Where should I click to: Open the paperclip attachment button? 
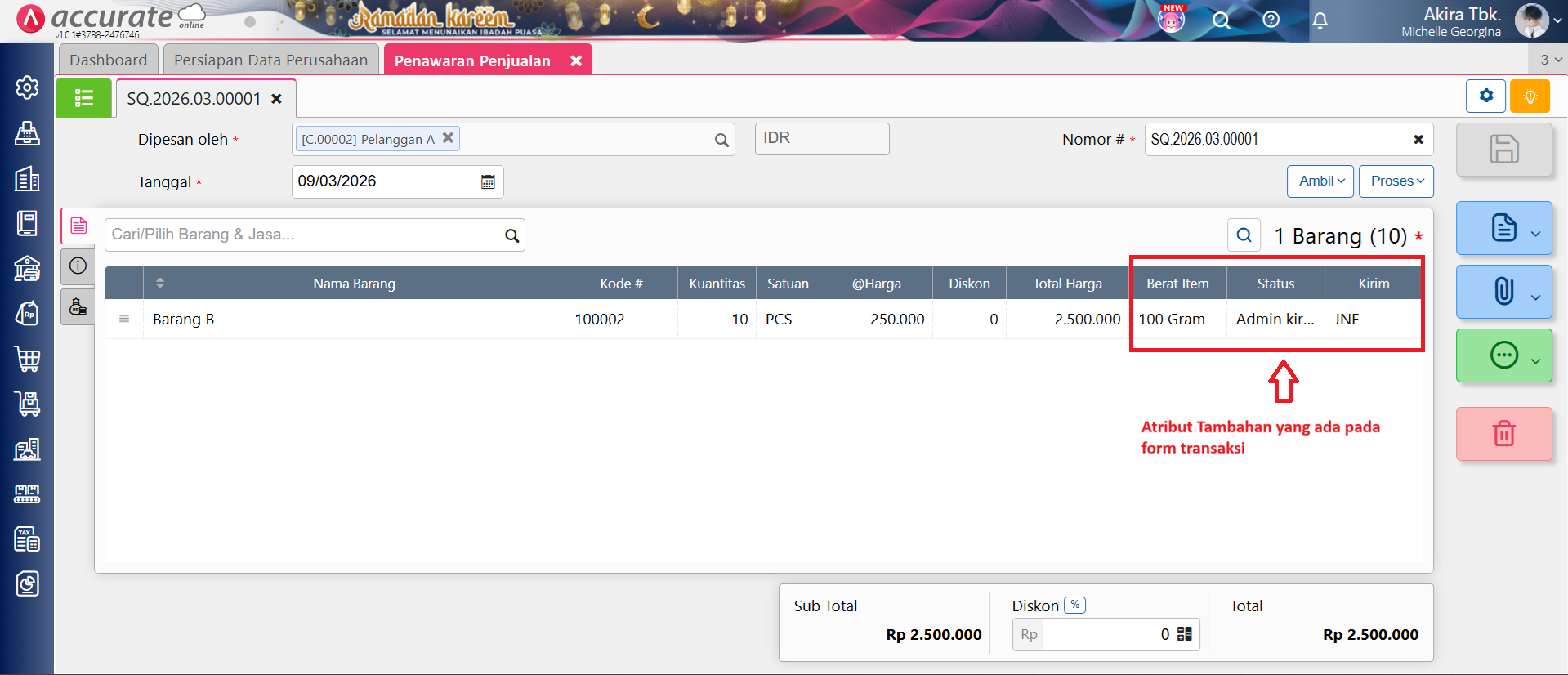(1503, 291)
